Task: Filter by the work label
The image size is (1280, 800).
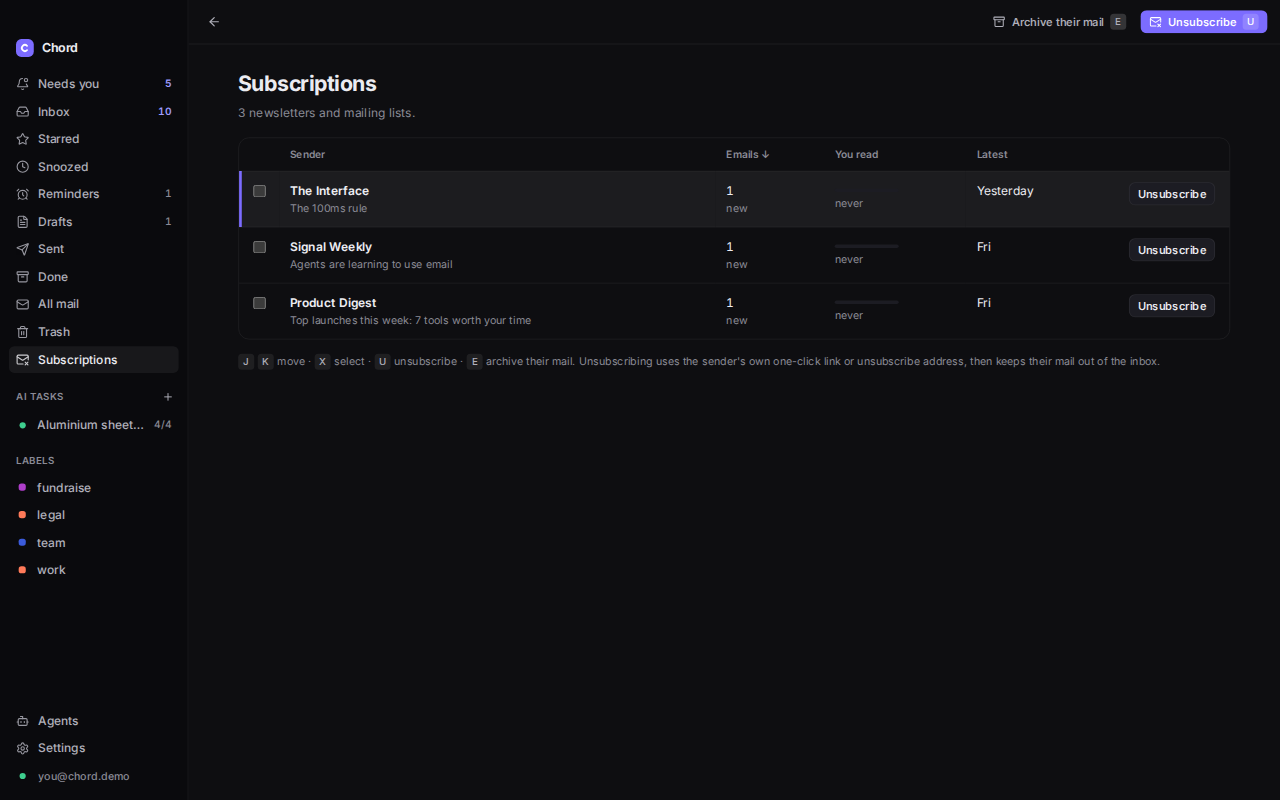Action: [94, 570]
